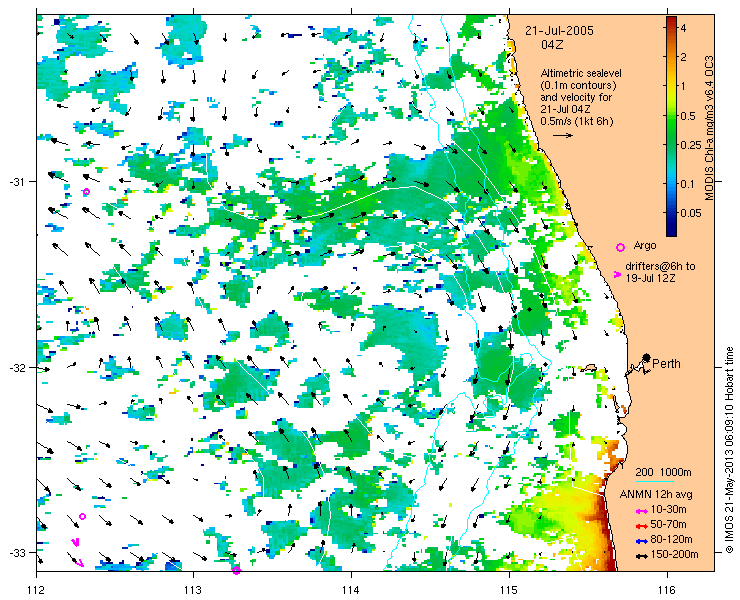Click the '0.5m/s (1kt 6h)' text
Image resolution: width=740 pixels, height=600 pixels.
(x=577, y=121)
